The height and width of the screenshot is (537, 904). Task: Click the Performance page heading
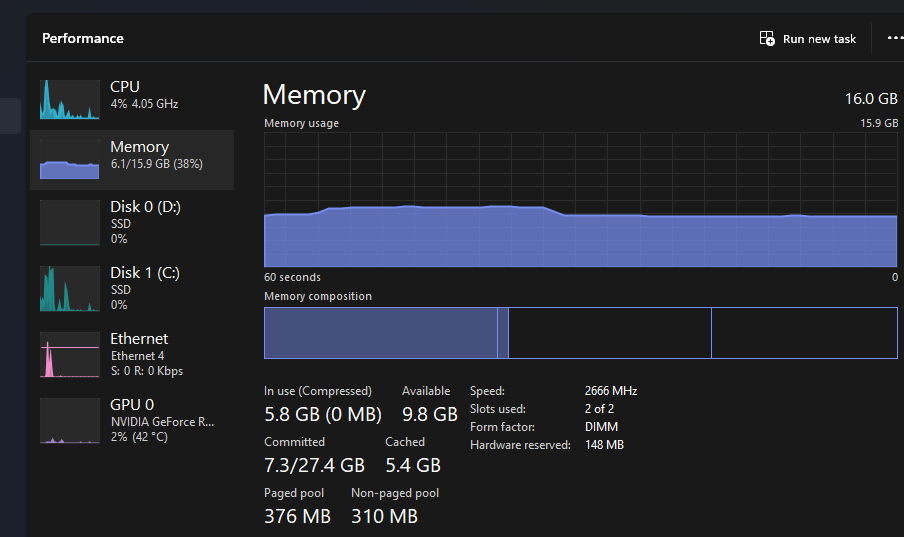[x=83, y=39]
